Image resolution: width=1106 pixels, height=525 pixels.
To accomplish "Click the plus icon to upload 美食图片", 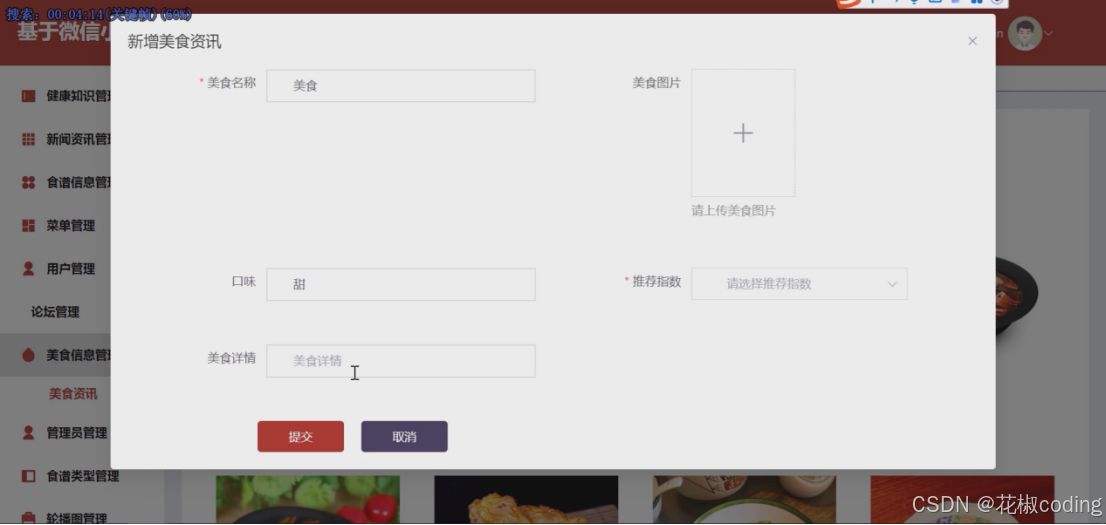I will [x=743, y=133].
